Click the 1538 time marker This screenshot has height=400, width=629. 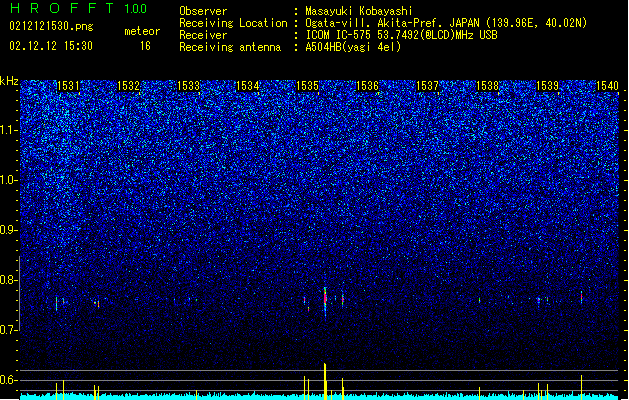487,86
